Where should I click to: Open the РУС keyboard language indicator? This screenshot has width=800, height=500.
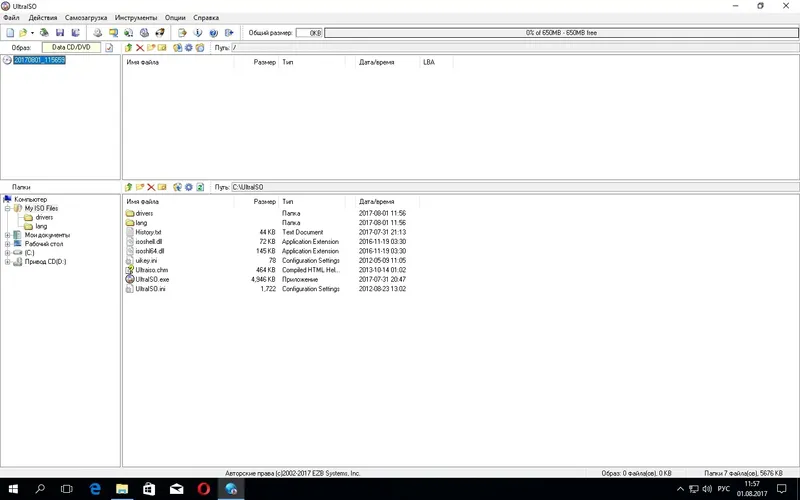723,489
